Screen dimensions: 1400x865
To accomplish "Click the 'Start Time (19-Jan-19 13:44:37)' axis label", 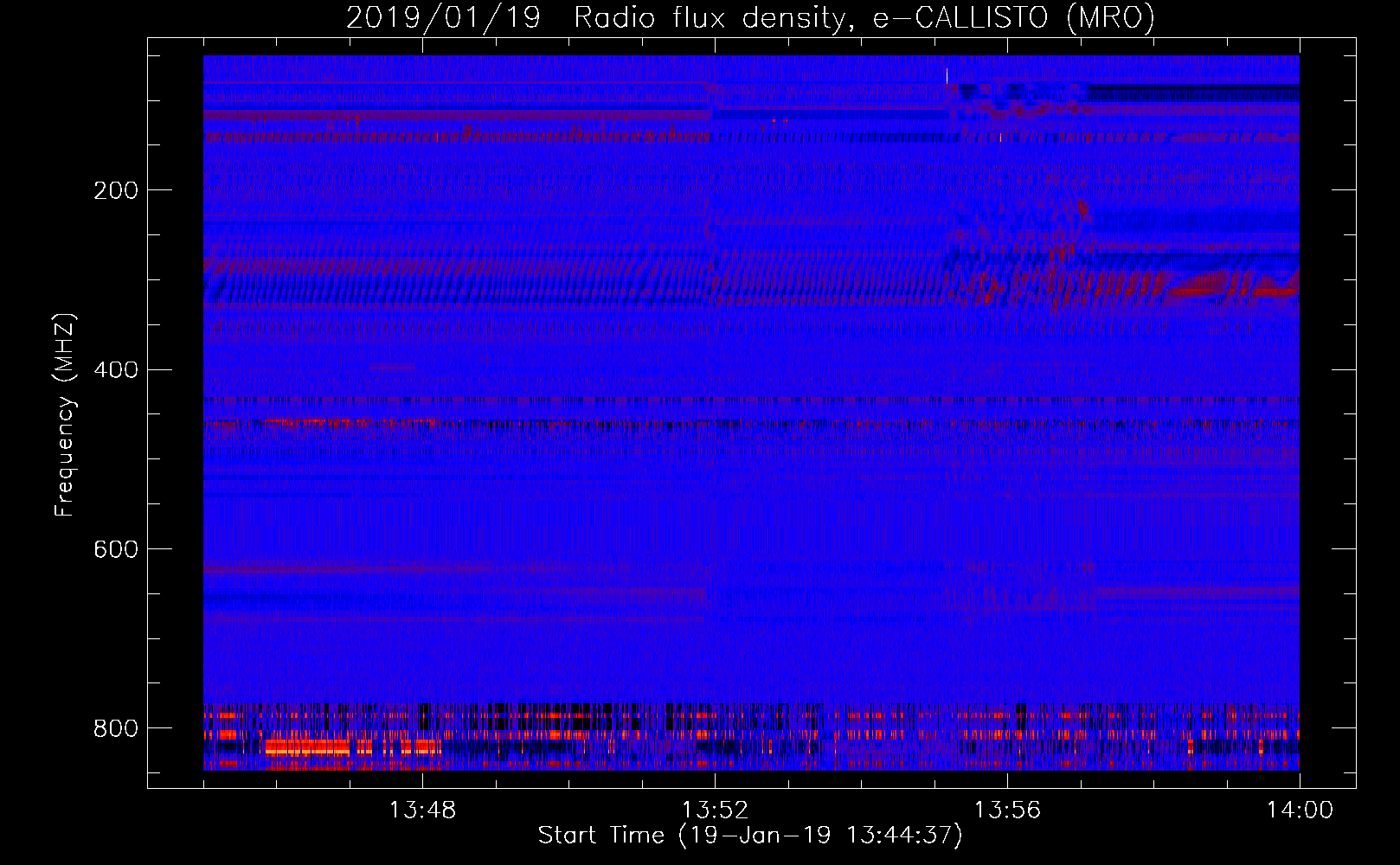I will click(x=750, y=836).
